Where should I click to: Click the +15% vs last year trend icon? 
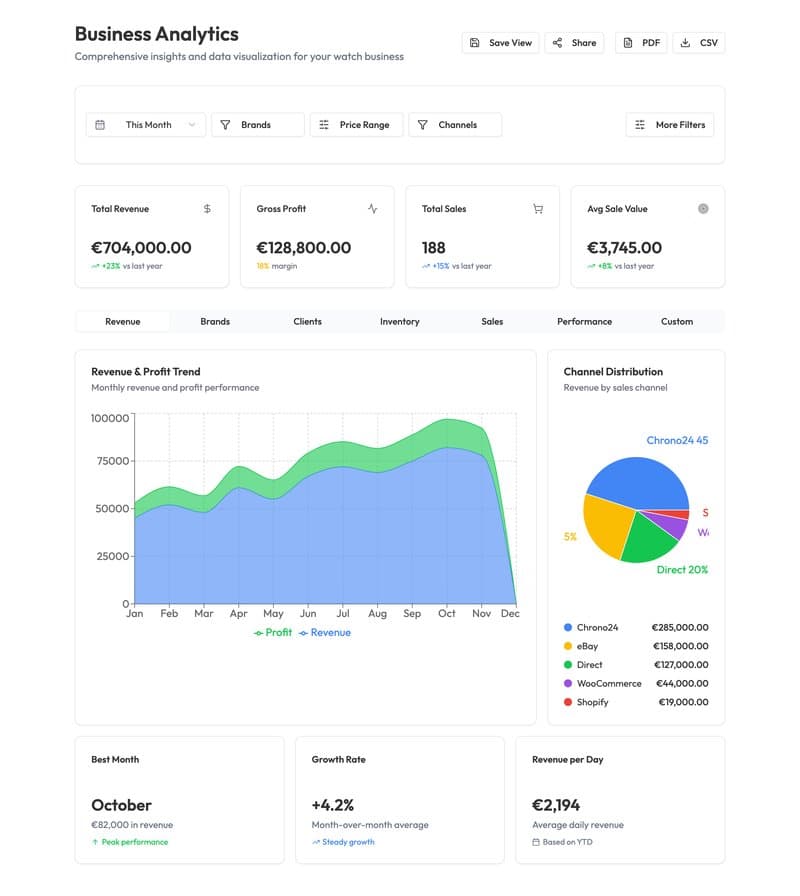point(426,266)
